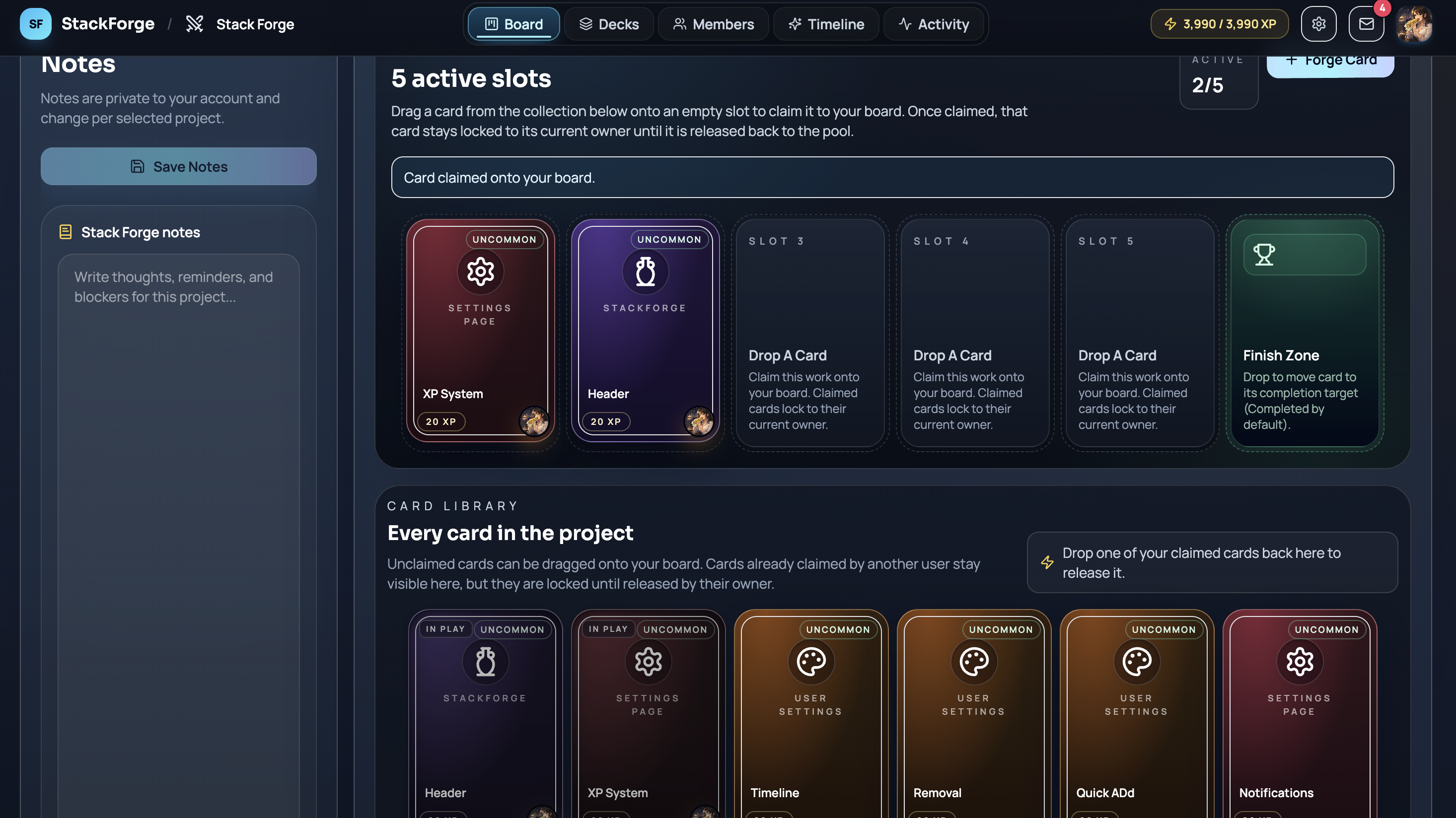Click UNCOMMON tag on Removal card

click(x=1001, y=629)
